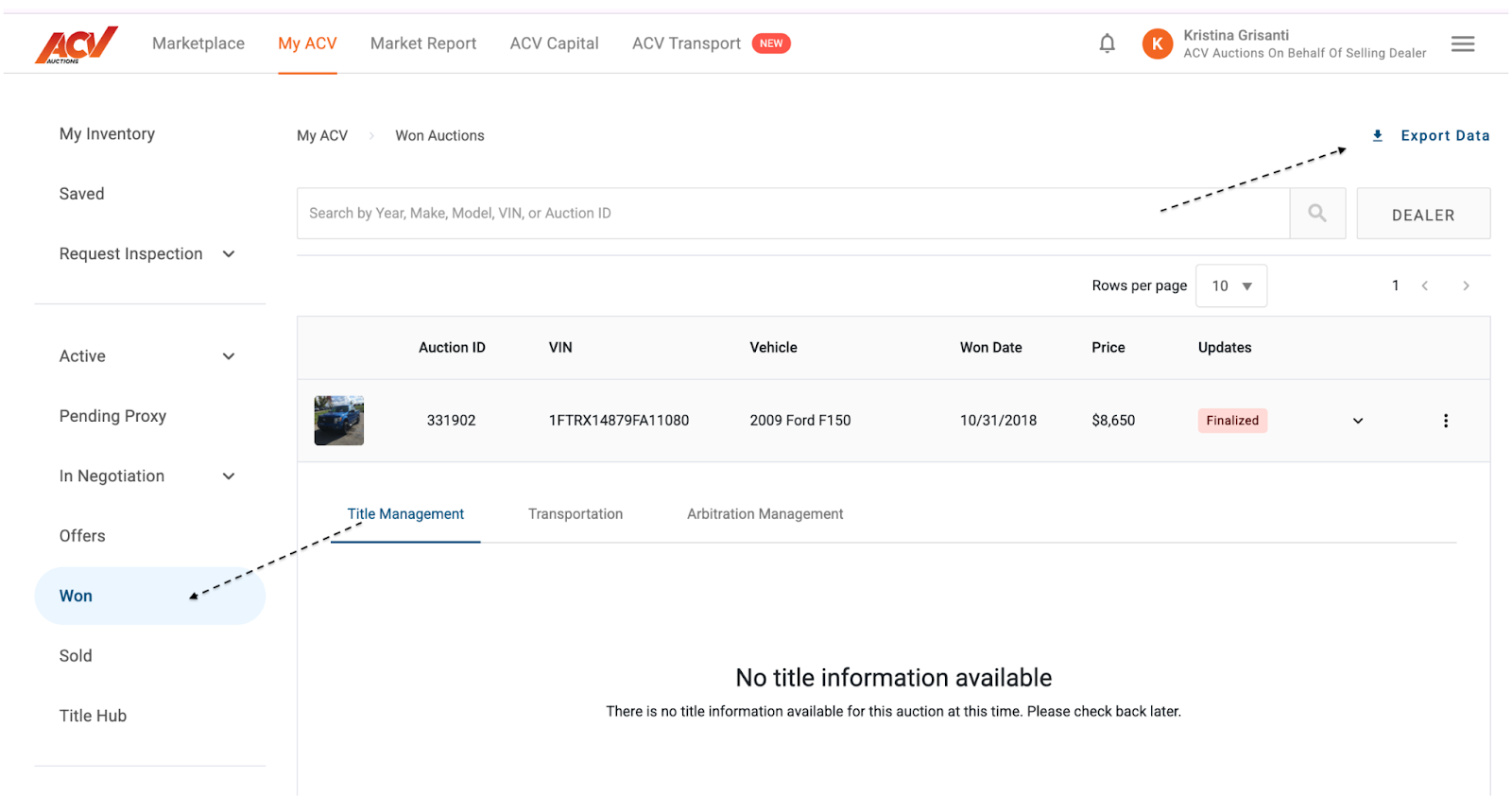Click page number 1
The width and height of the screenshot is (1512, 796).
pyautogui.click(x=1395, y=286)
